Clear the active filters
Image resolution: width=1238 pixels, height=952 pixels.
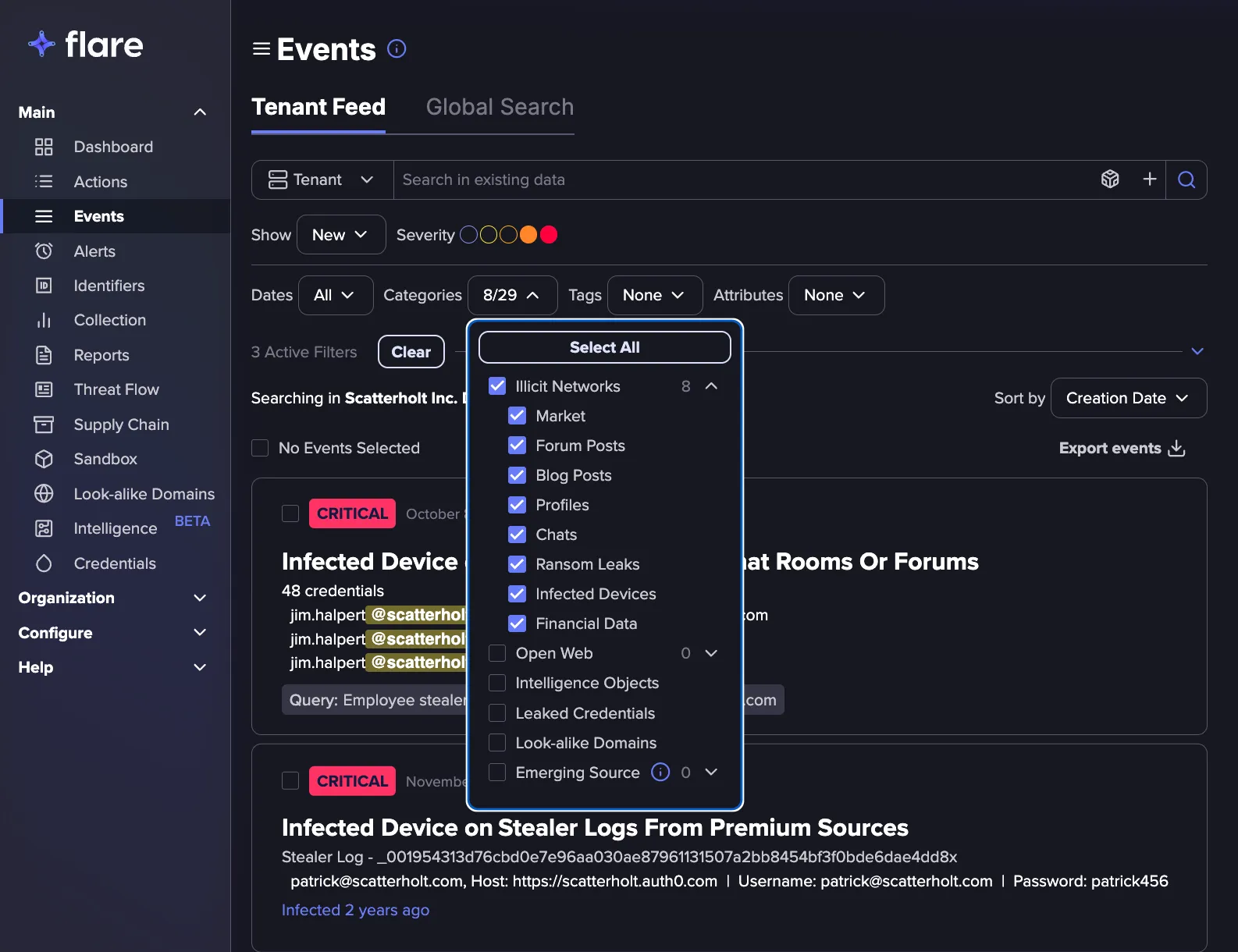point(411,352)
